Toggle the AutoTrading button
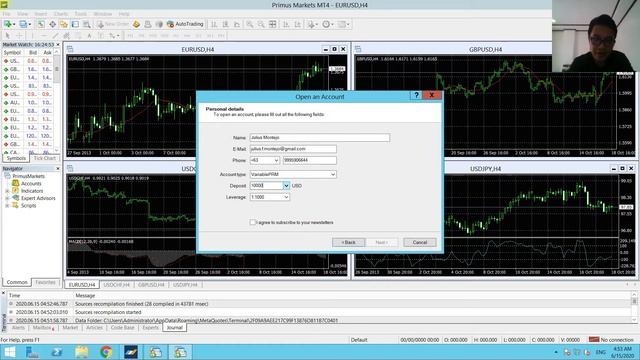Viewport: 640px width, 360px height. [185, 24]
